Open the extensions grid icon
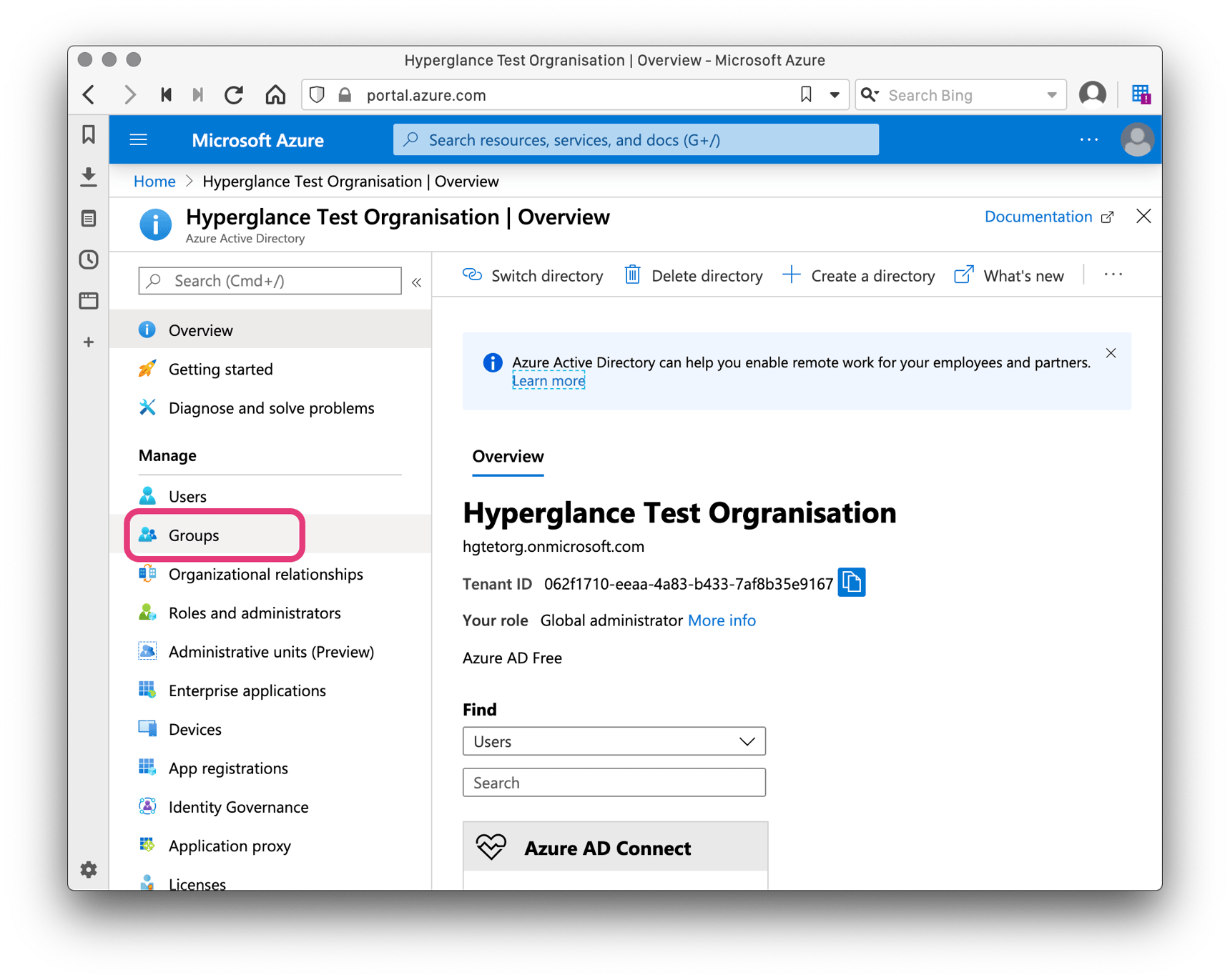The image size is (1230, 980). (x=1141, y=94)
